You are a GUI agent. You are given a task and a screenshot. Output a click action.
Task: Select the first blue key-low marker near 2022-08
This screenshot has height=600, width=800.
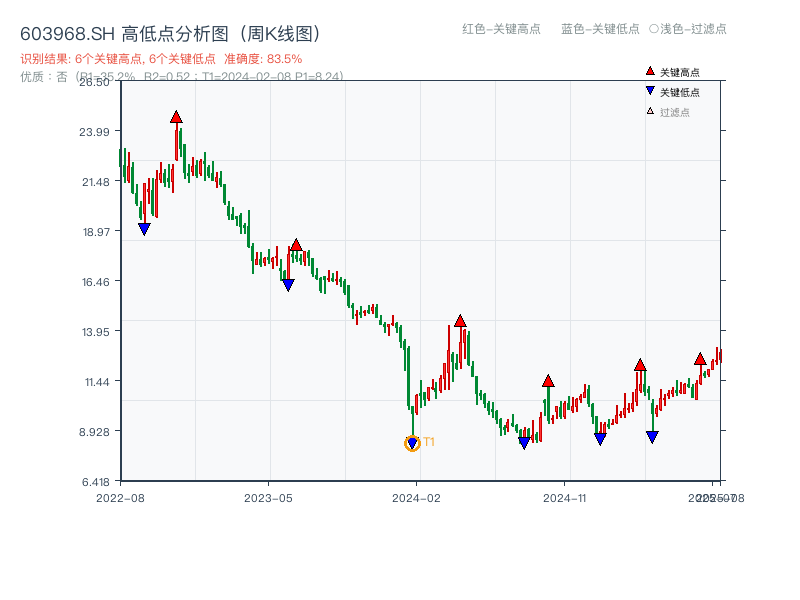pos(144,229)
